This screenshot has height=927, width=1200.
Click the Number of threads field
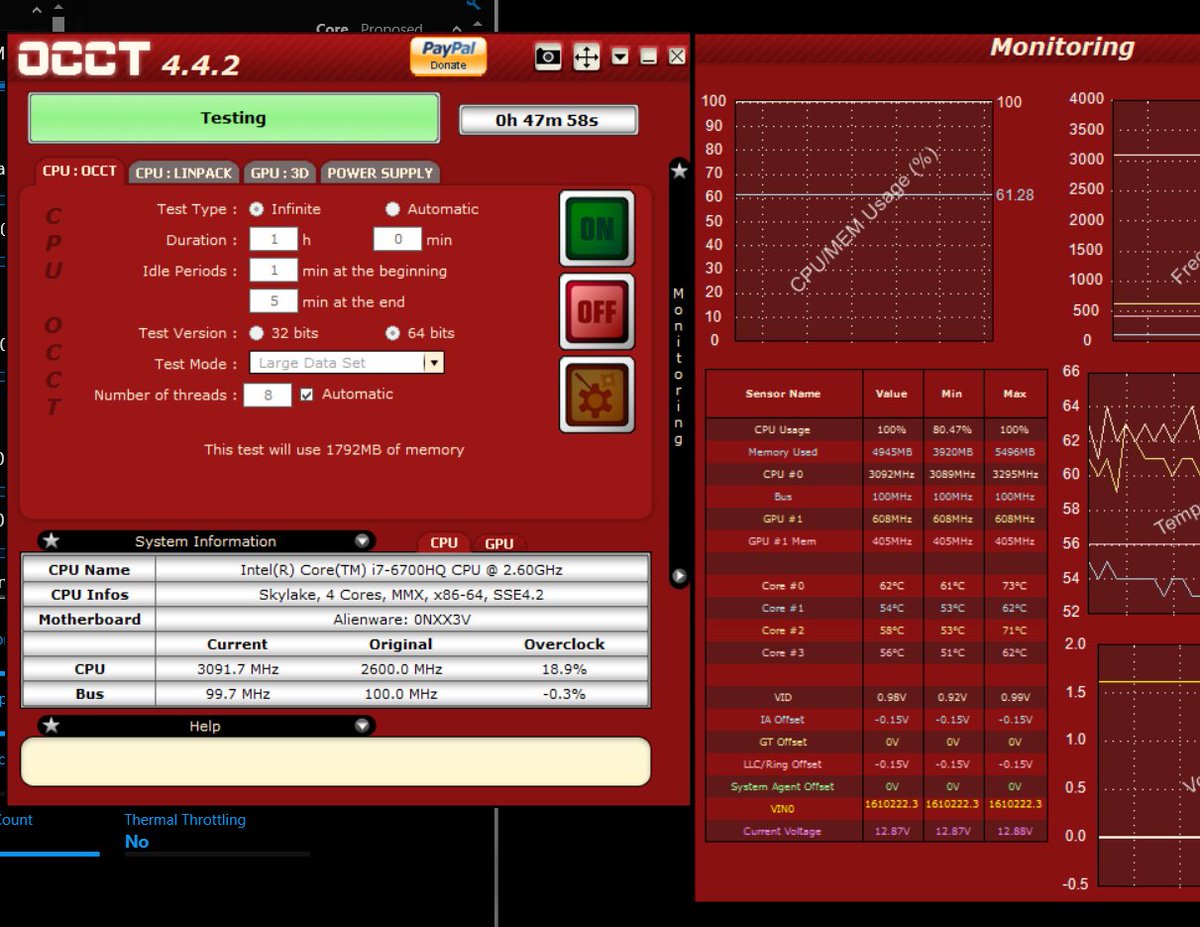point(267,395)
